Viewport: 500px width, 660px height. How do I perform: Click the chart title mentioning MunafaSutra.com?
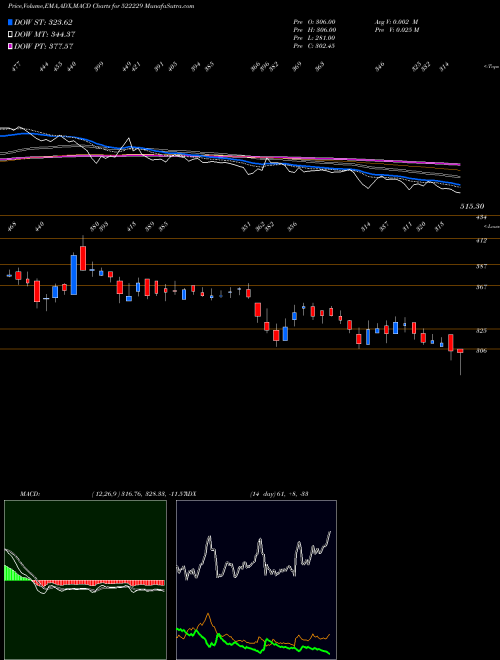[x=101, y=6]
